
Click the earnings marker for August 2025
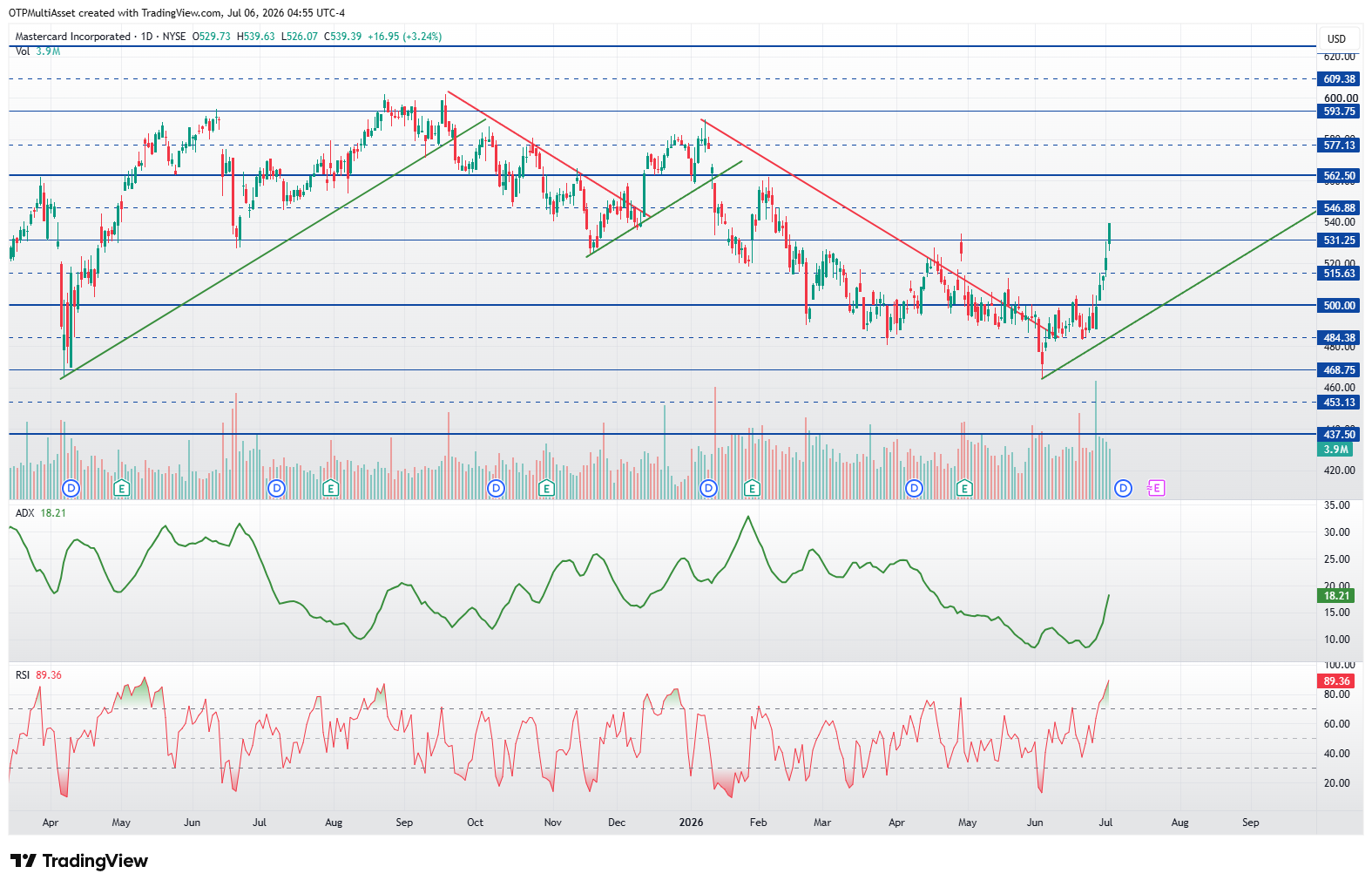[330, 488]
